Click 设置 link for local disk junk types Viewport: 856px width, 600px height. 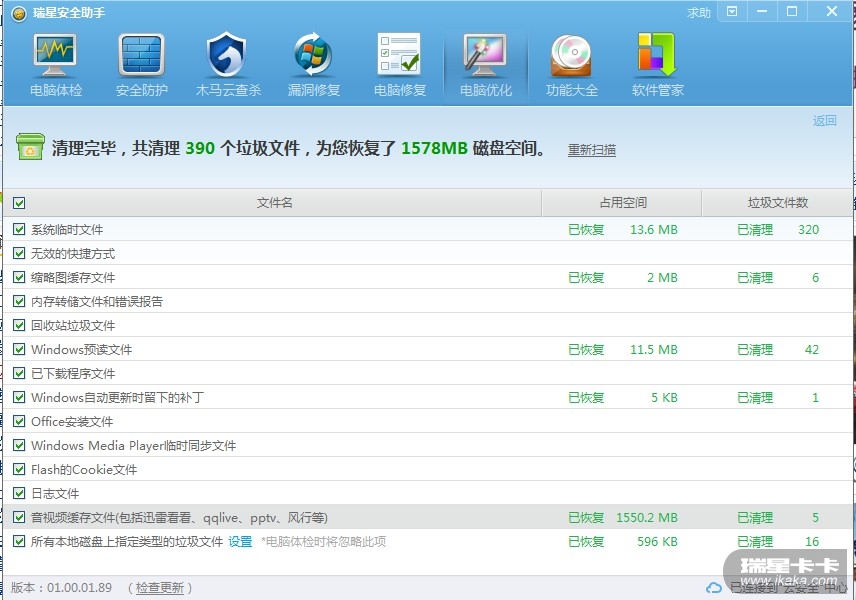[x=240, y=542]
